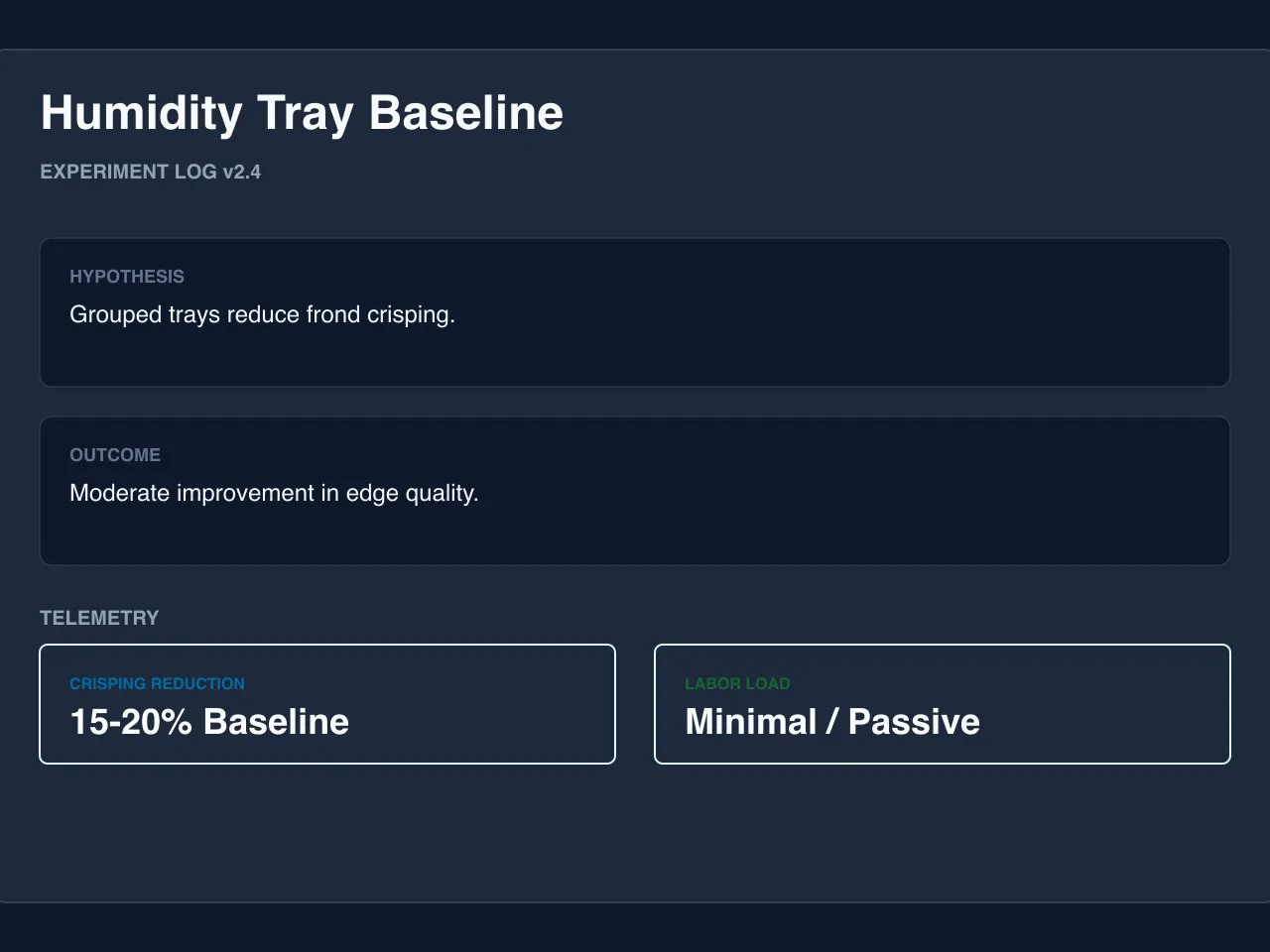The width and height of the screenshot is (1270, 952).
Task: Select the 'Moderate improvement in edge quality' text
Action: (x=274, y=493)
